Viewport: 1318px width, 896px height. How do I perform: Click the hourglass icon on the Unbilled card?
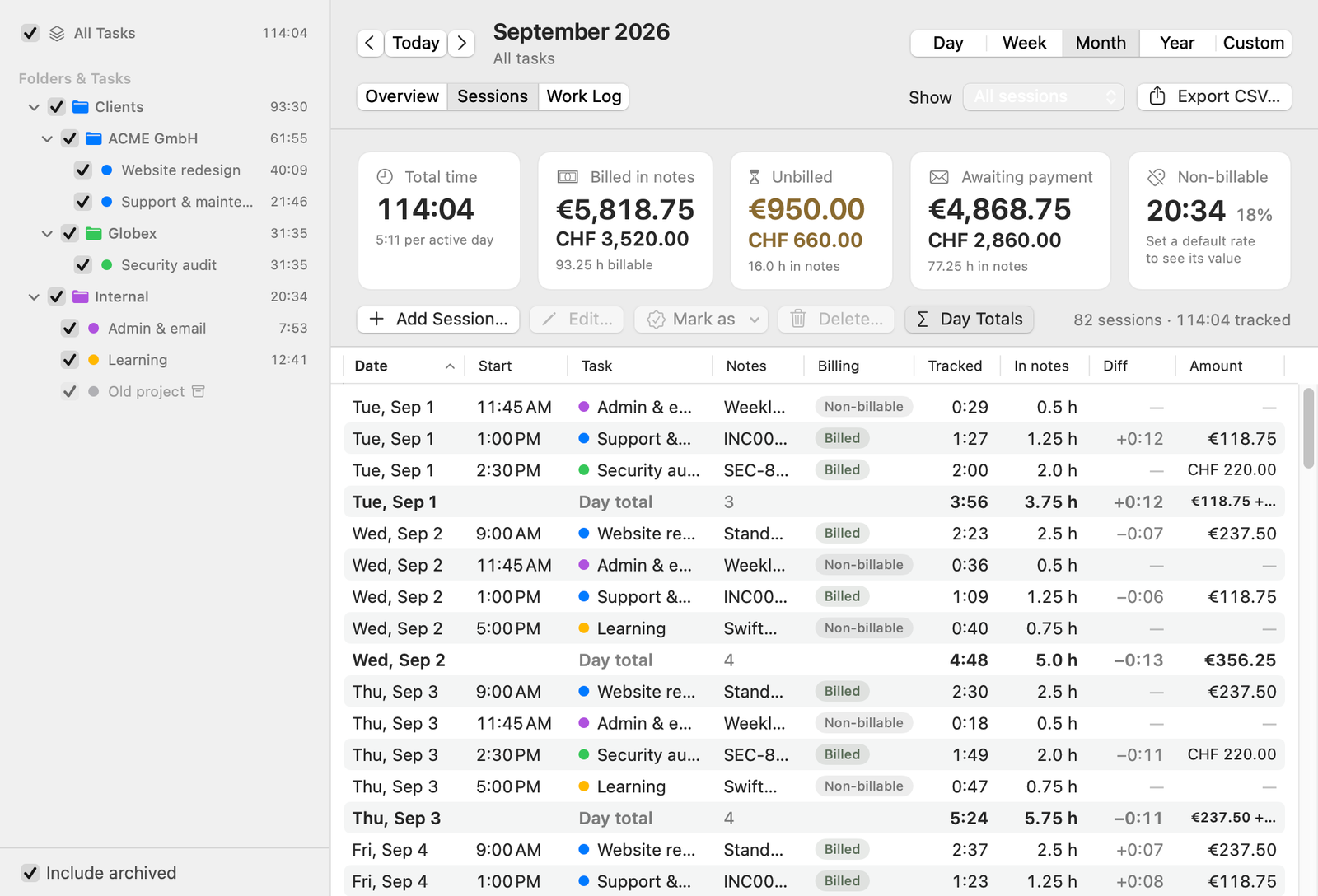pyautogui.click(x=755, y=177)
